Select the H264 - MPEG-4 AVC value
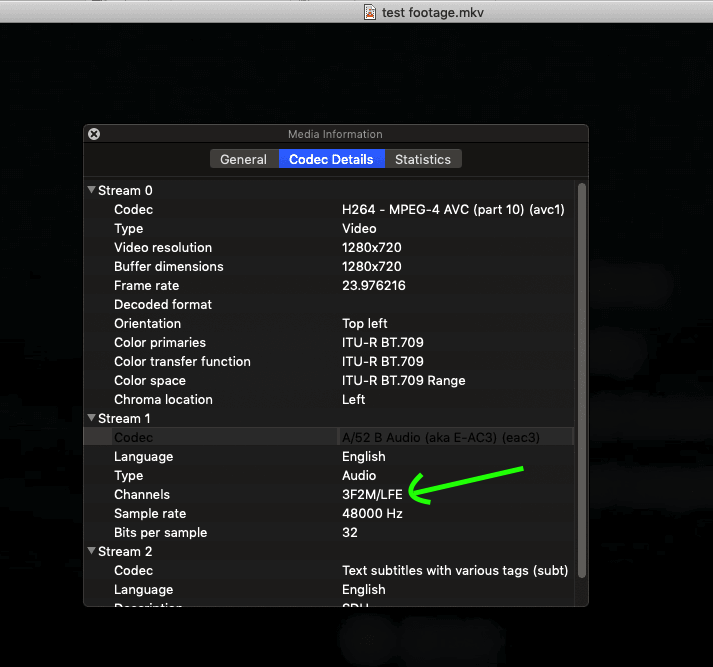Image resolution: width=713 pixels, height=667 pixels. pos(453,210)
